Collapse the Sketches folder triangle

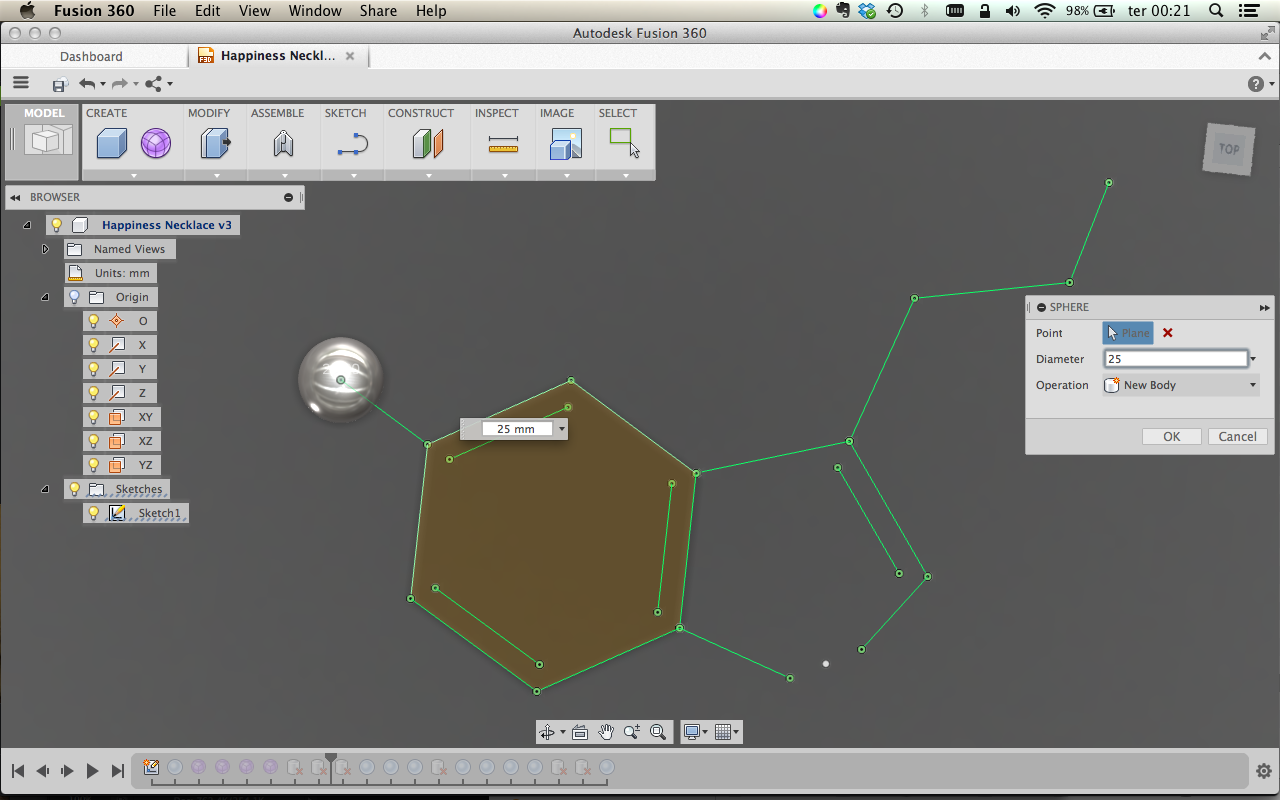coord(44,489)
